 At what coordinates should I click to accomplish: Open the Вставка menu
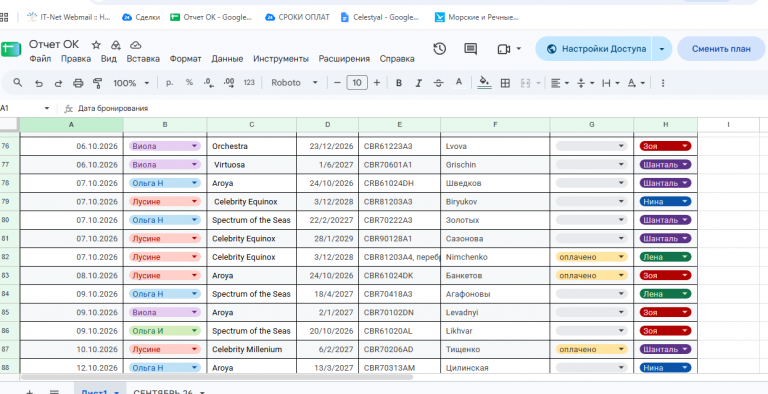(x=143, y=59)
